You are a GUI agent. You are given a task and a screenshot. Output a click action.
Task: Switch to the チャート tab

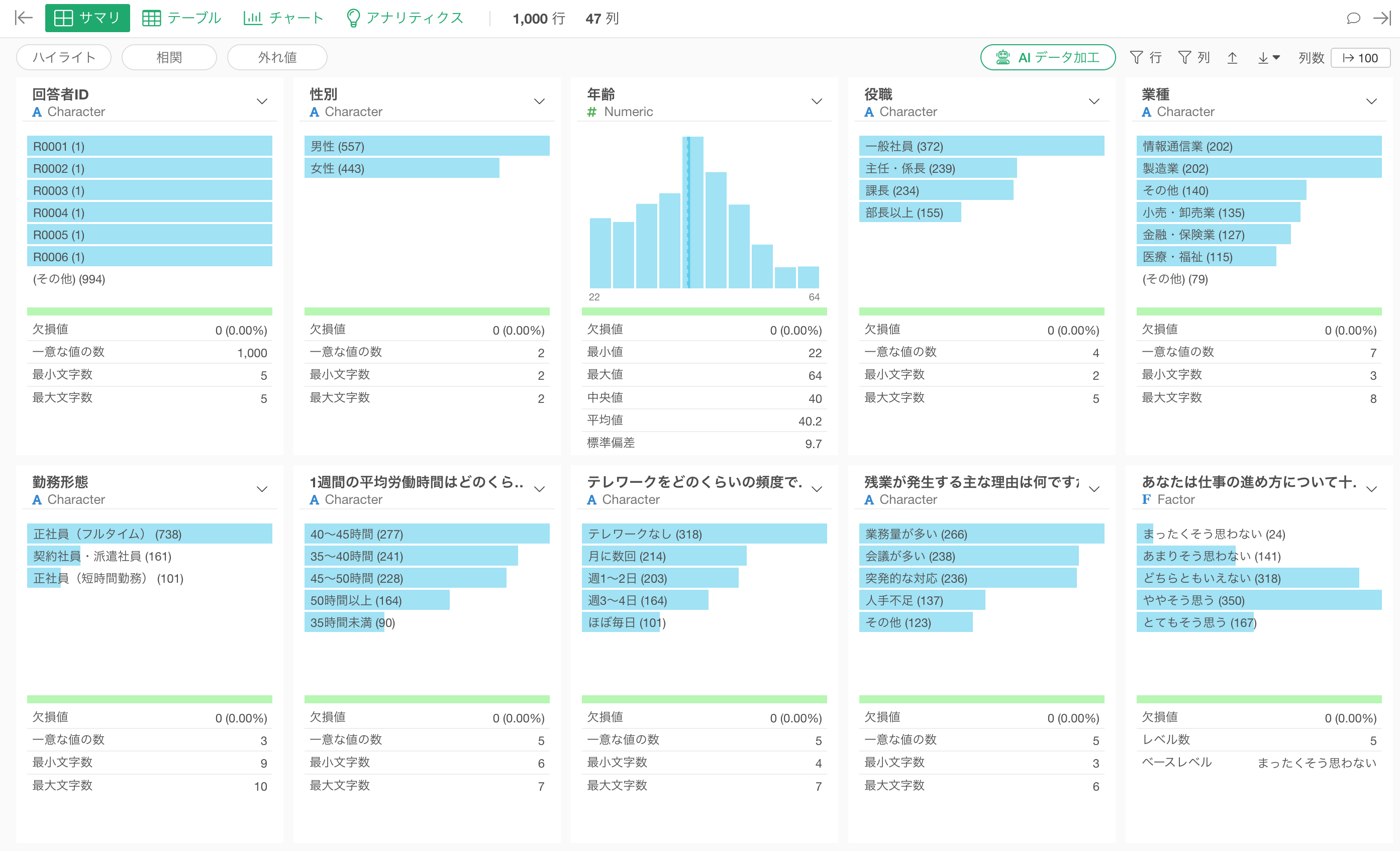283,18
